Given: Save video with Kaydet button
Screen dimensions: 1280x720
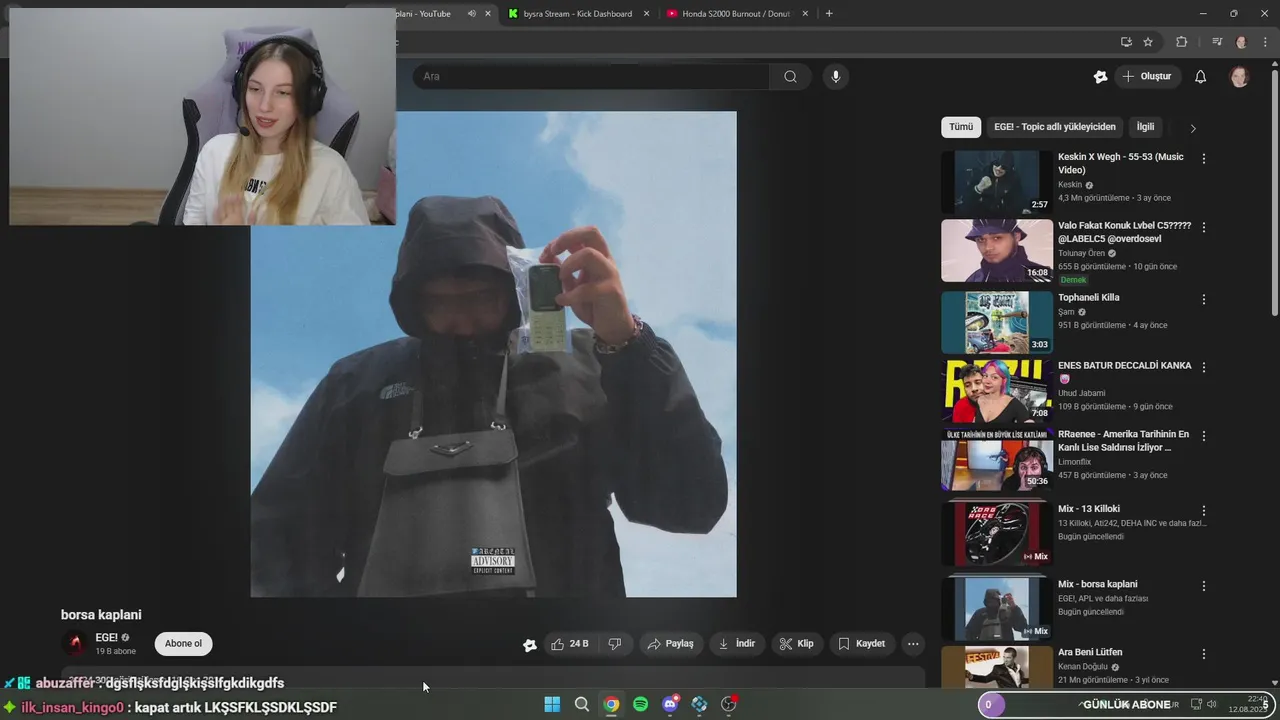Looking at the screenshot, I should point(861,644).
